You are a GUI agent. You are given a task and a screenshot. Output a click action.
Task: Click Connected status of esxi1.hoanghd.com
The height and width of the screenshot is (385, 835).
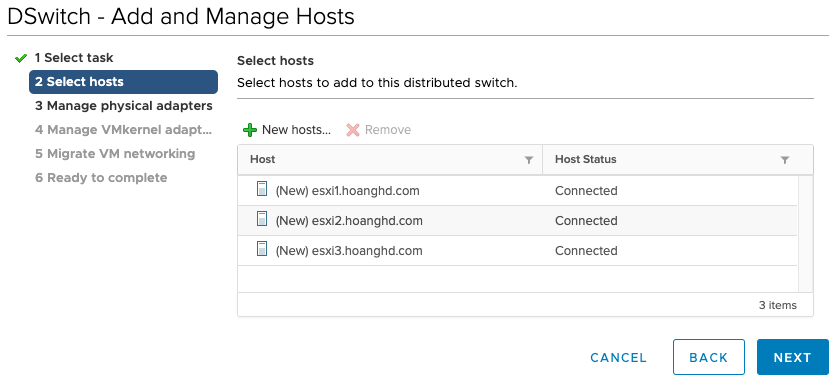pyautogui.click(x=586, y=191)
